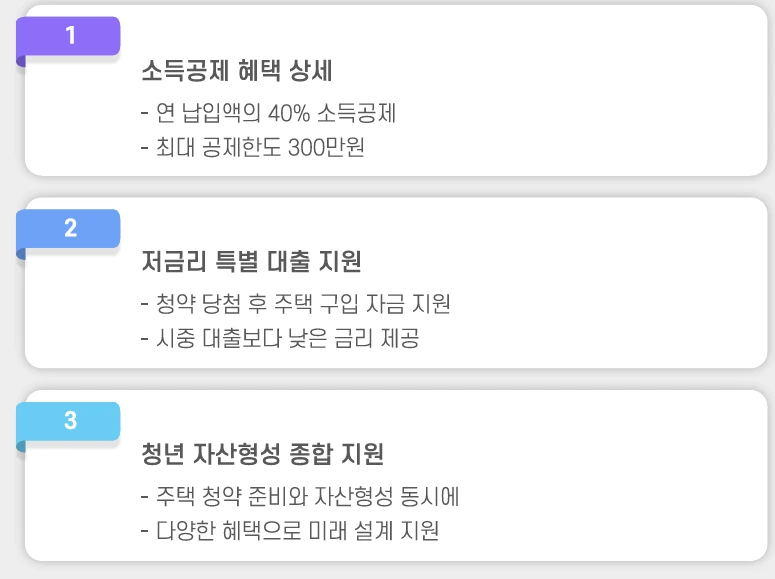
Task: Click the line 주택 청약 준비와 자산형성 동시에
Action: 300,496
